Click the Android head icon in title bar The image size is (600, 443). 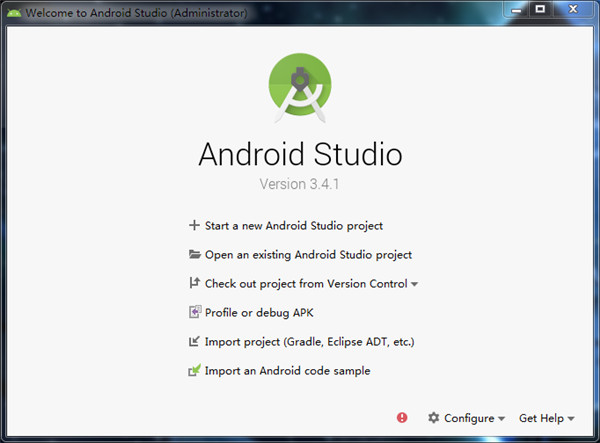(14, 13)
